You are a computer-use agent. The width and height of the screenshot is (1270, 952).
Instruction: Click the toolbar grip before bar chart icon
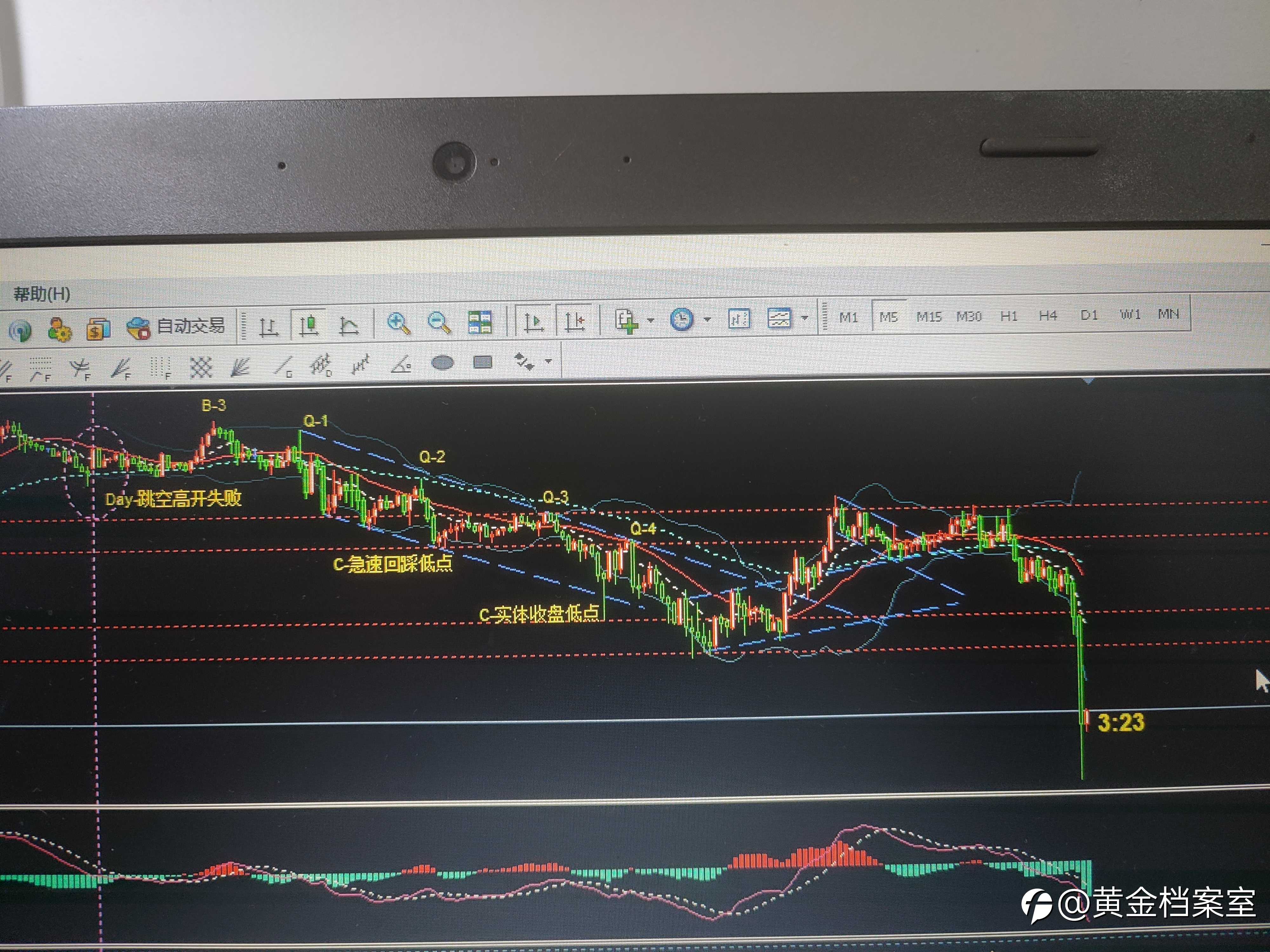pos(244,327)
